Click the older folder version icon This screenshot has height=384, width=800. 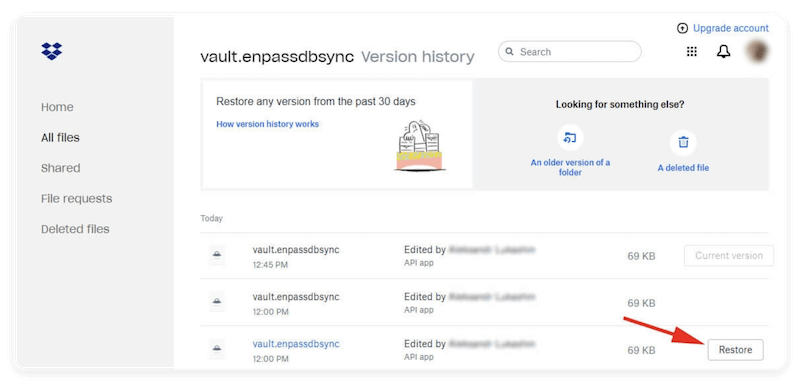coord(570,138)
